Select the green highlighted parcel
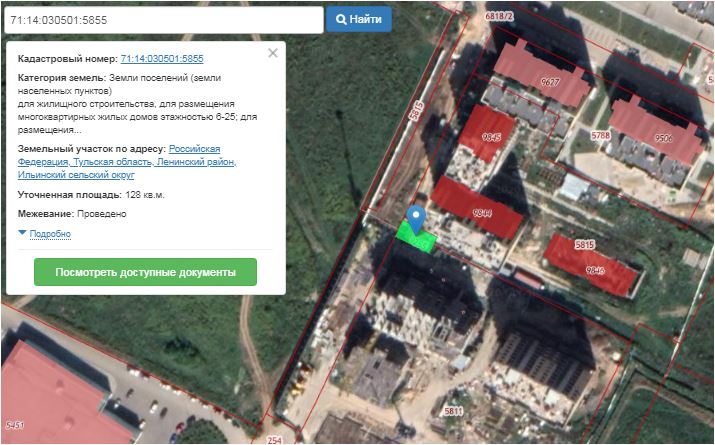Viewport: 715px width, 445px height. [416, 240]
